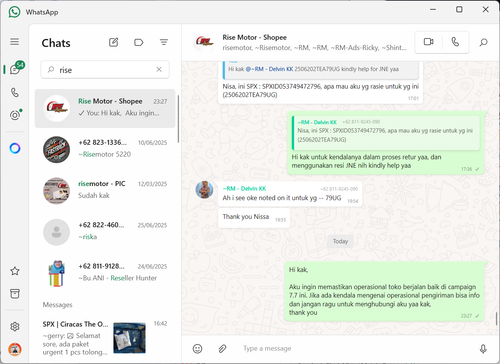The height and width of the screenshot is (364, 500).
Task: Click the 'Messages' section header
Action: pyautogui.click(x=57, y=305)
